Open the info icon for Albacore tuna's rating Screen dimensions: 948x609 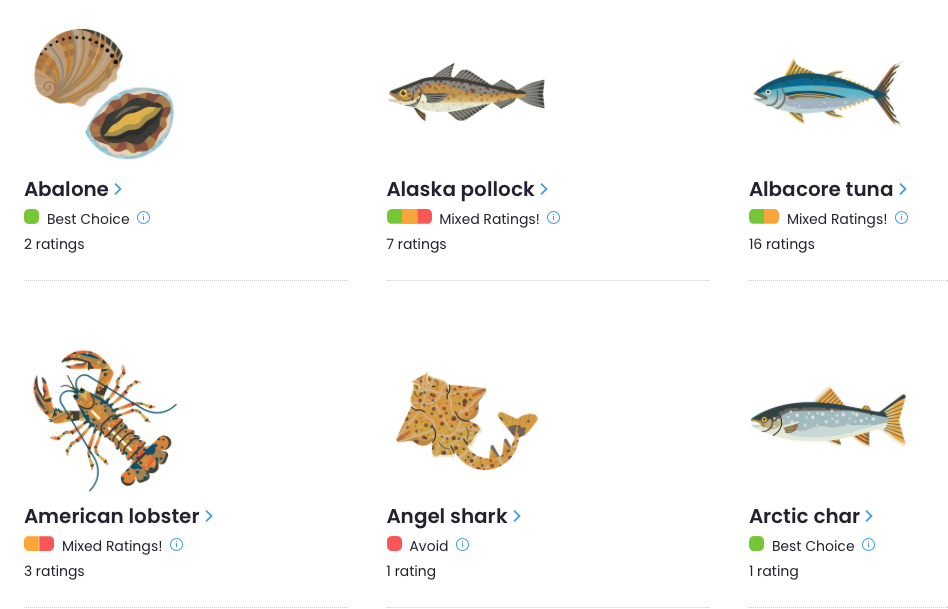(901, 217)
